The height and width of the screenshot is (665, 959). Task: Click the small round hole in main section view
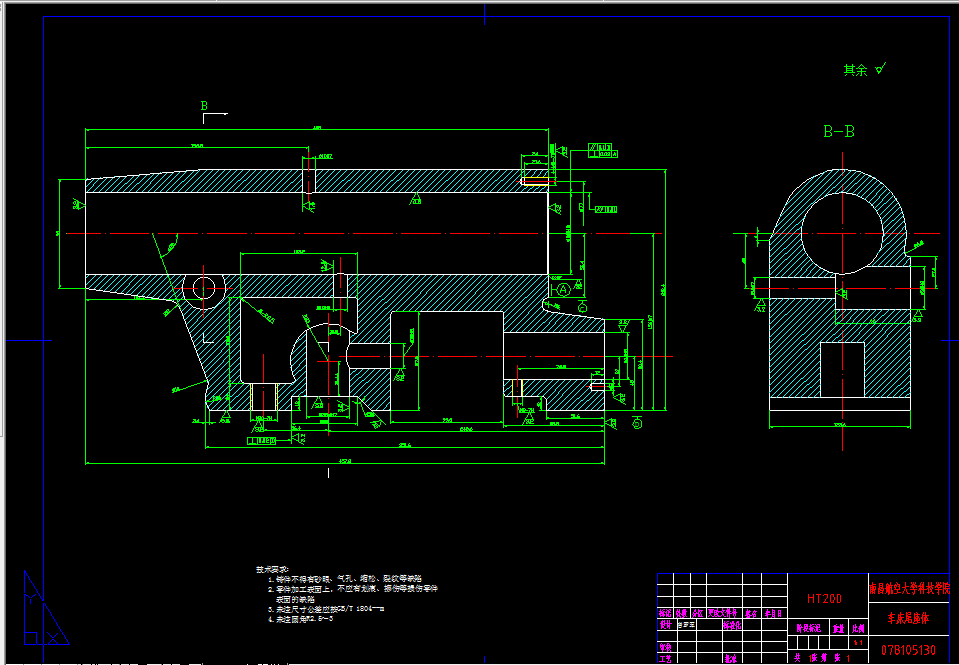[x=204, y=288]
